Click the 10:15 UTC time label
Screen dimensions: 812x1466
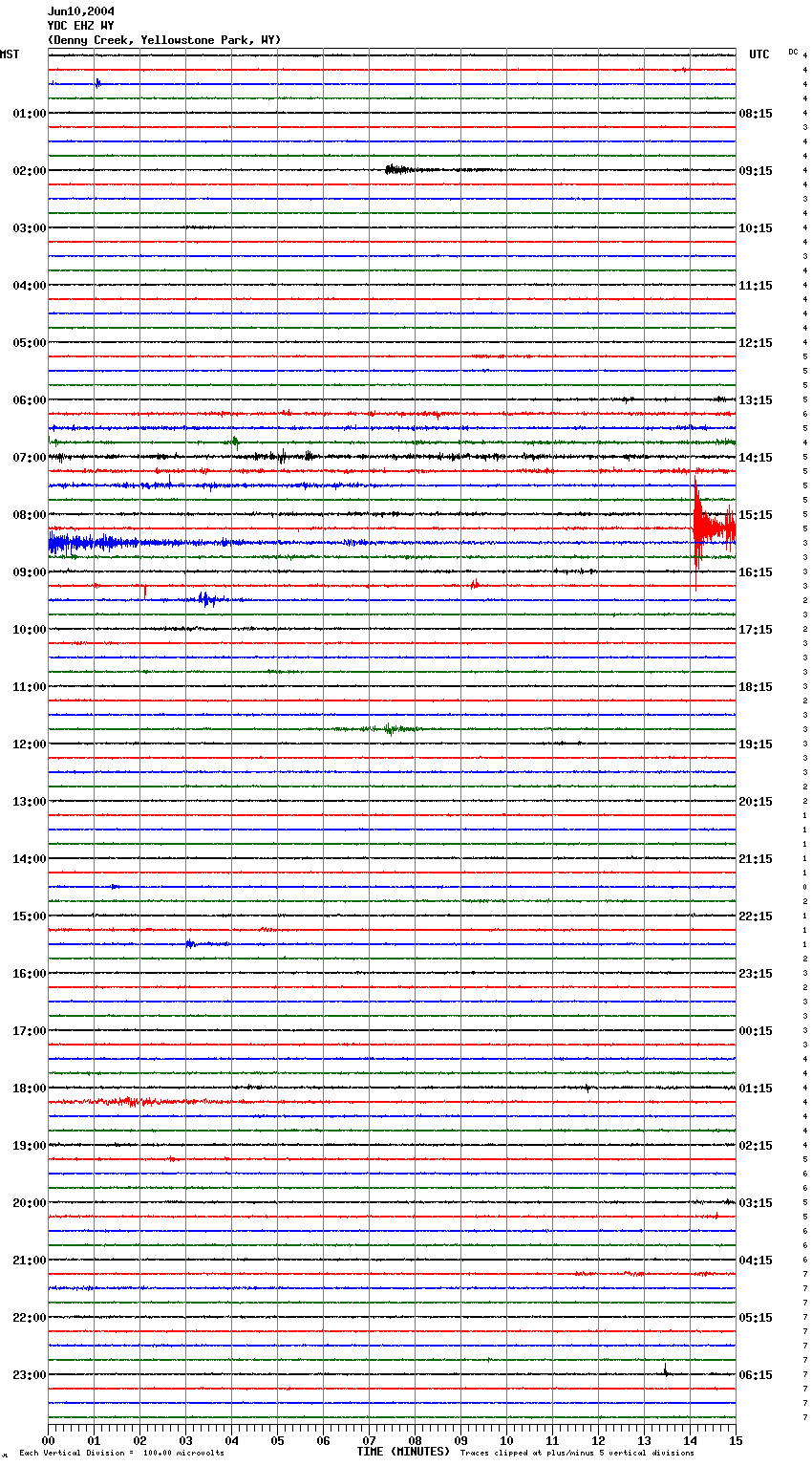(x=756, y=228)
